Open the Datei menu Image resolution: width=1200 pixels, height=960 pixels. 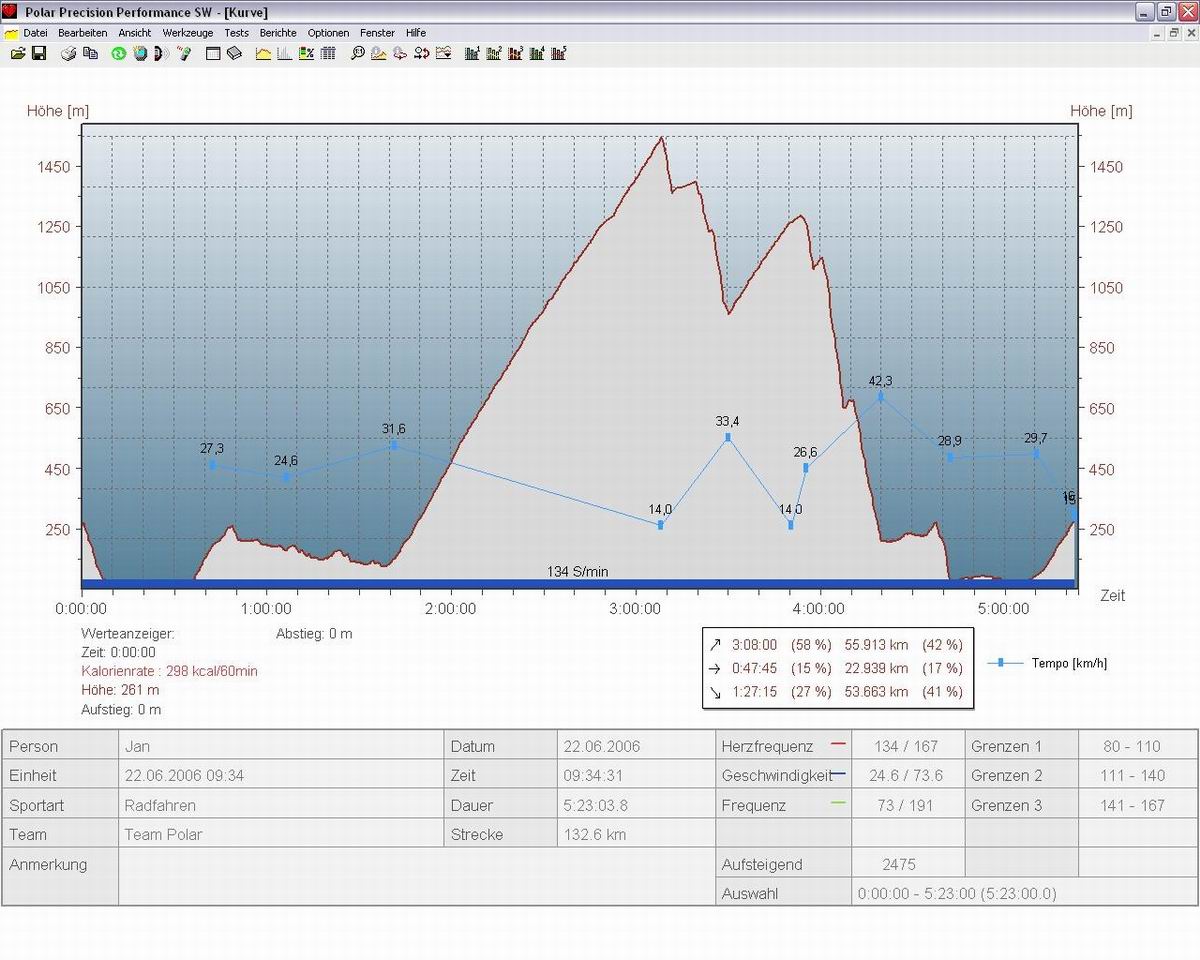pyautogui.click(x=35, y=33)
